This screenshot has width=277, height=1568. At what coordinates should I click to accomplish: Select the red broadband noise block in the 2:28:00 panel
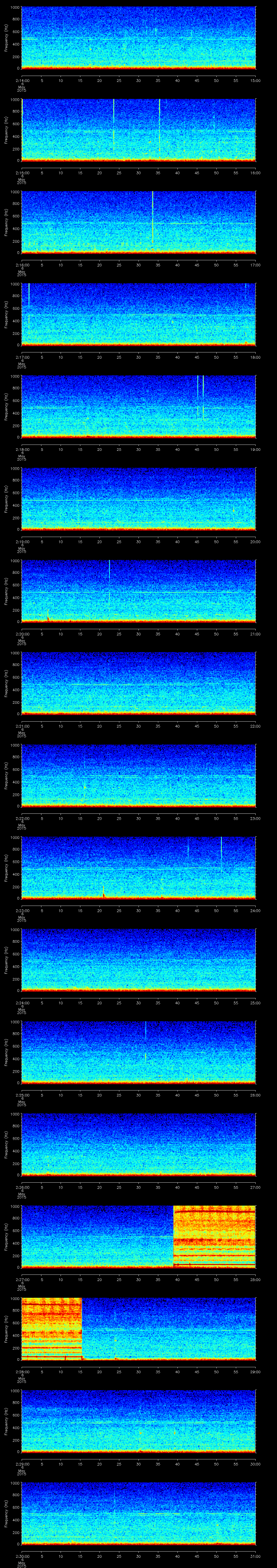[51, 1329]
